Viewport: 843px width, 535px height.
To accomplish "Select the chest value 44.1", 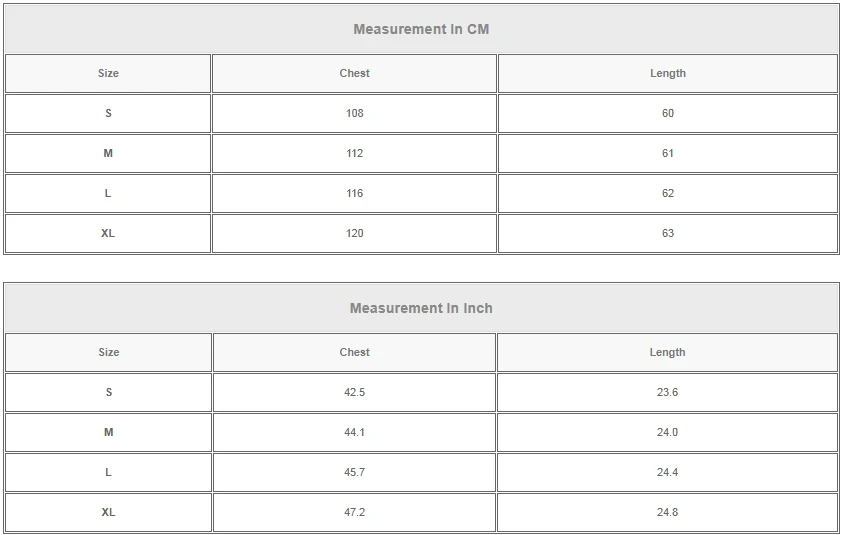I will [354, 433].
